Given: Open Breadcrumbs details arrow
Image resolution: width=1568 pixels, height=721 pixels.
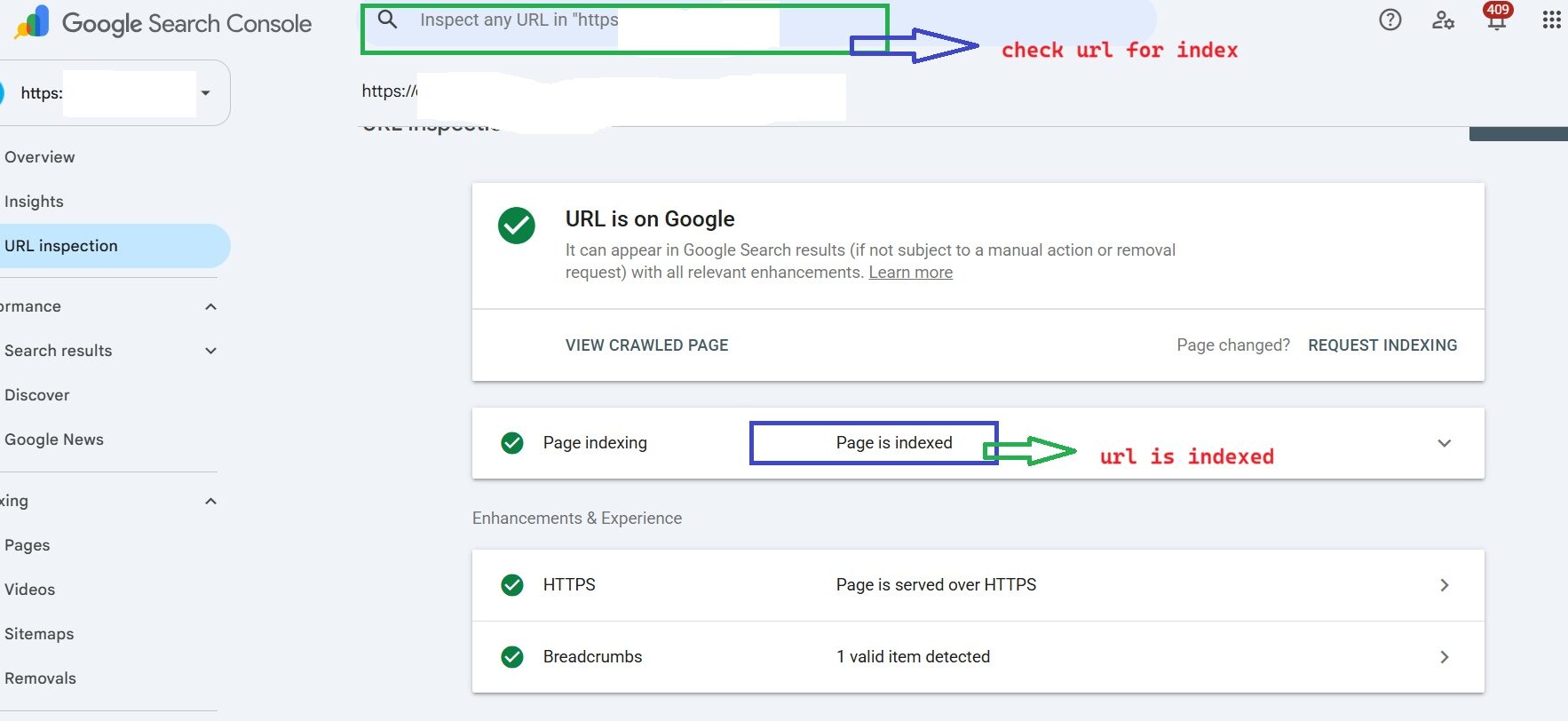Looking at the screenshot, I should tap(1445, 657).
